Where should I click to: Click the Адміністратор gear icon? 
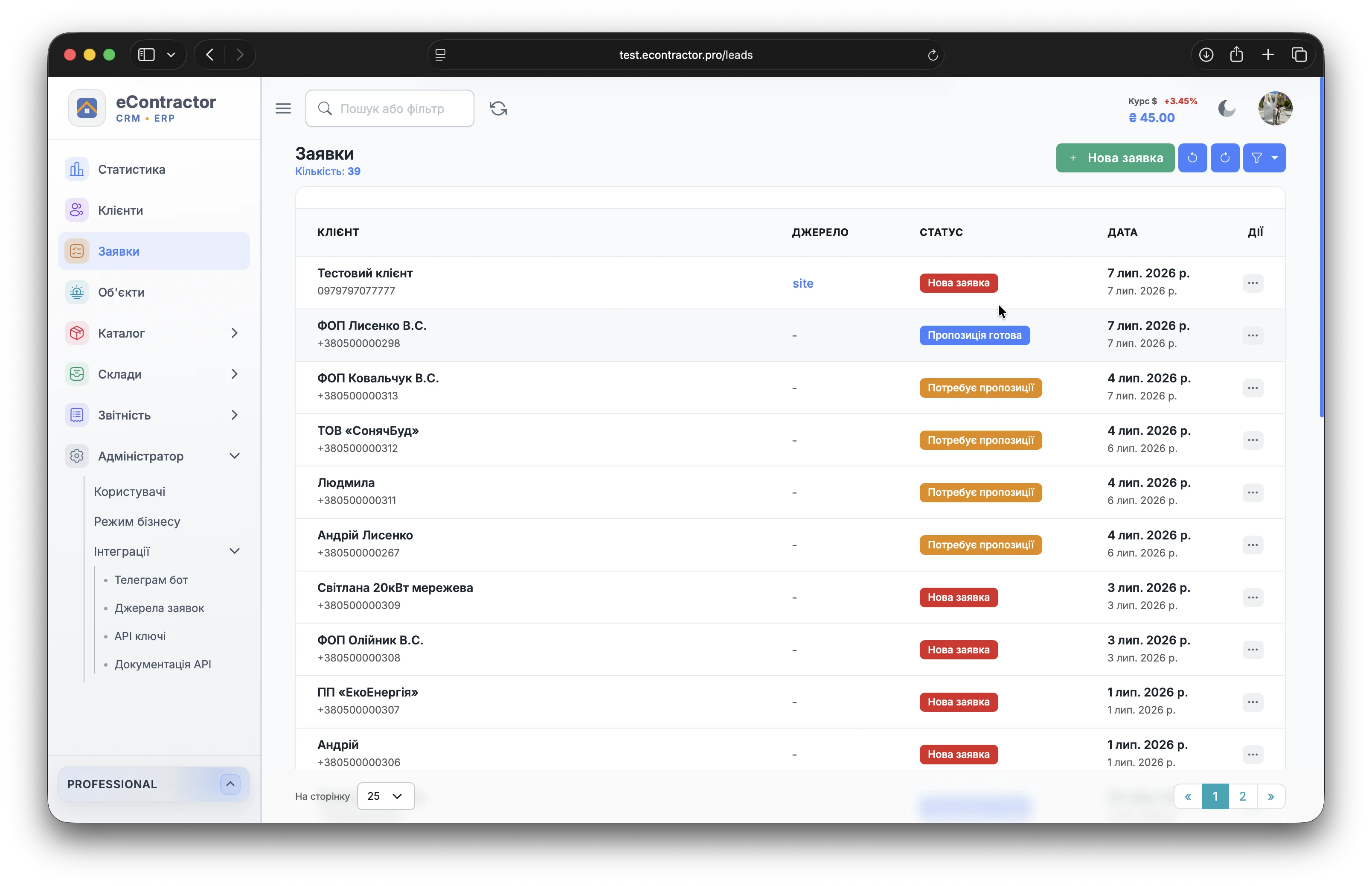pyautogui.click(x=76, y=456)
